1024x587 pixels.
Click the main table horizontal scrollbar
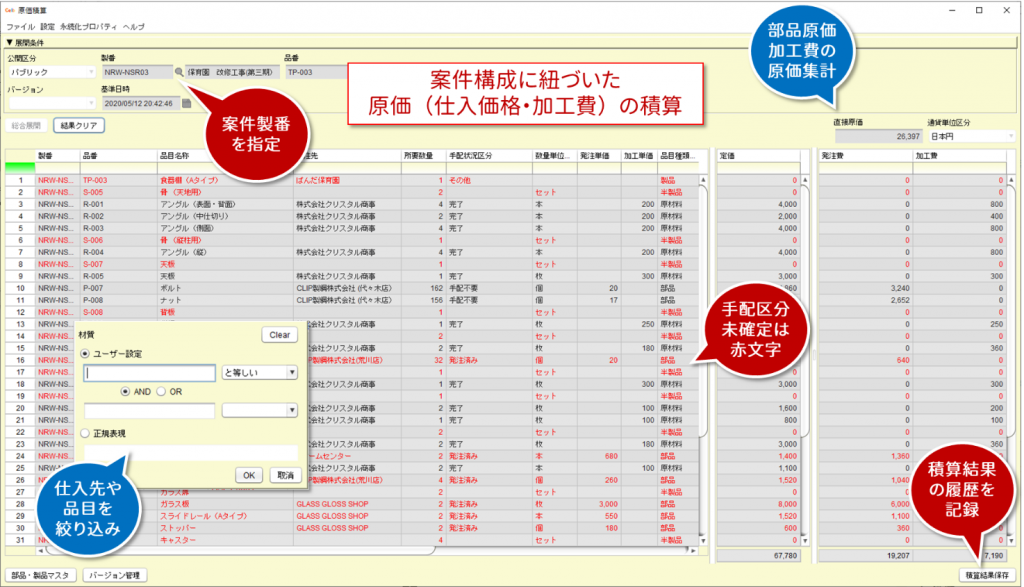(x=366, y=551)
